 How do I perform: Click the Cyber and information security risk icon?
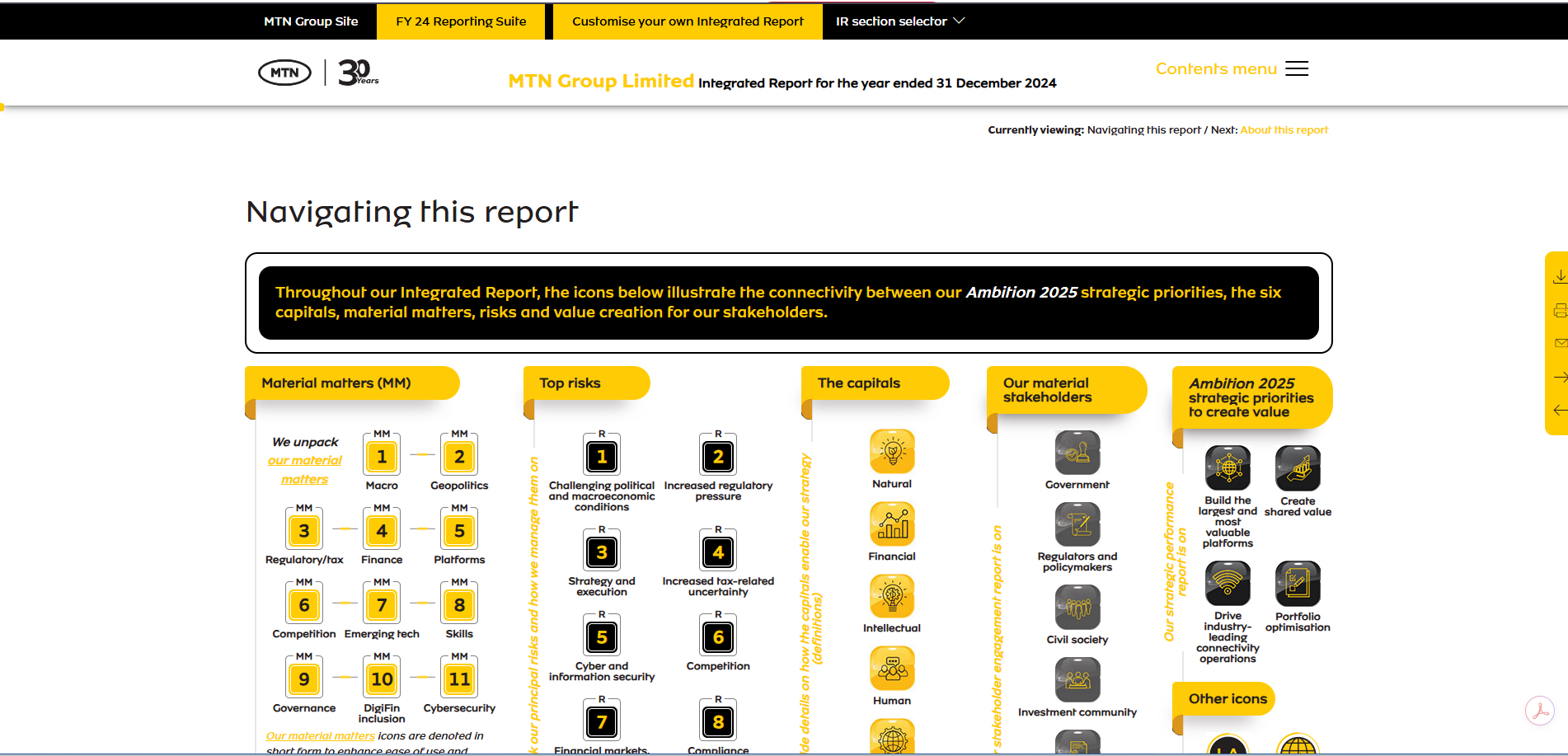(602, 636)
